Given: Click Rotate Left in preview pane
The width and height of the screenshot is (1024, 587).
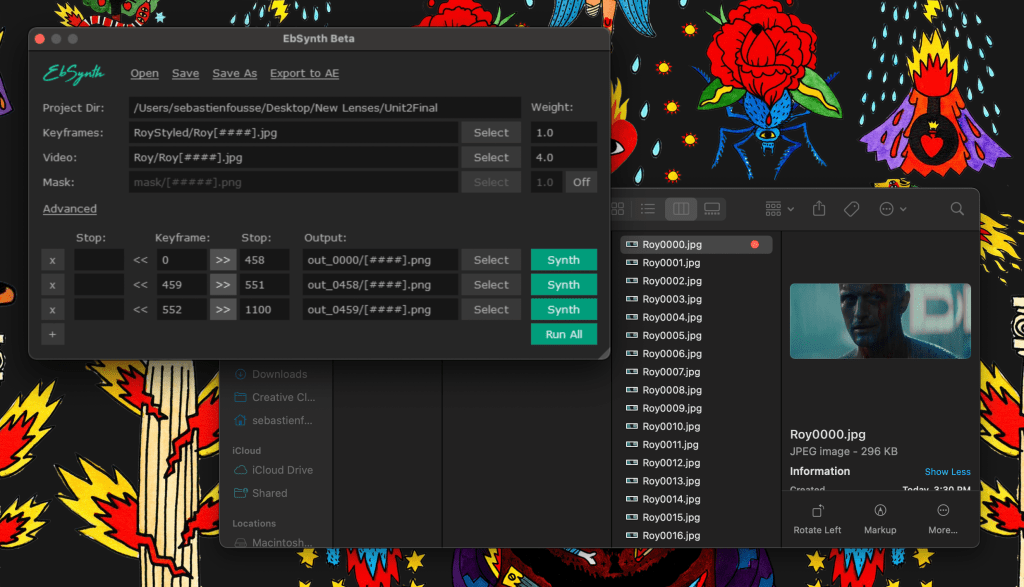Looking at the screenshot, I should (817, 518).
